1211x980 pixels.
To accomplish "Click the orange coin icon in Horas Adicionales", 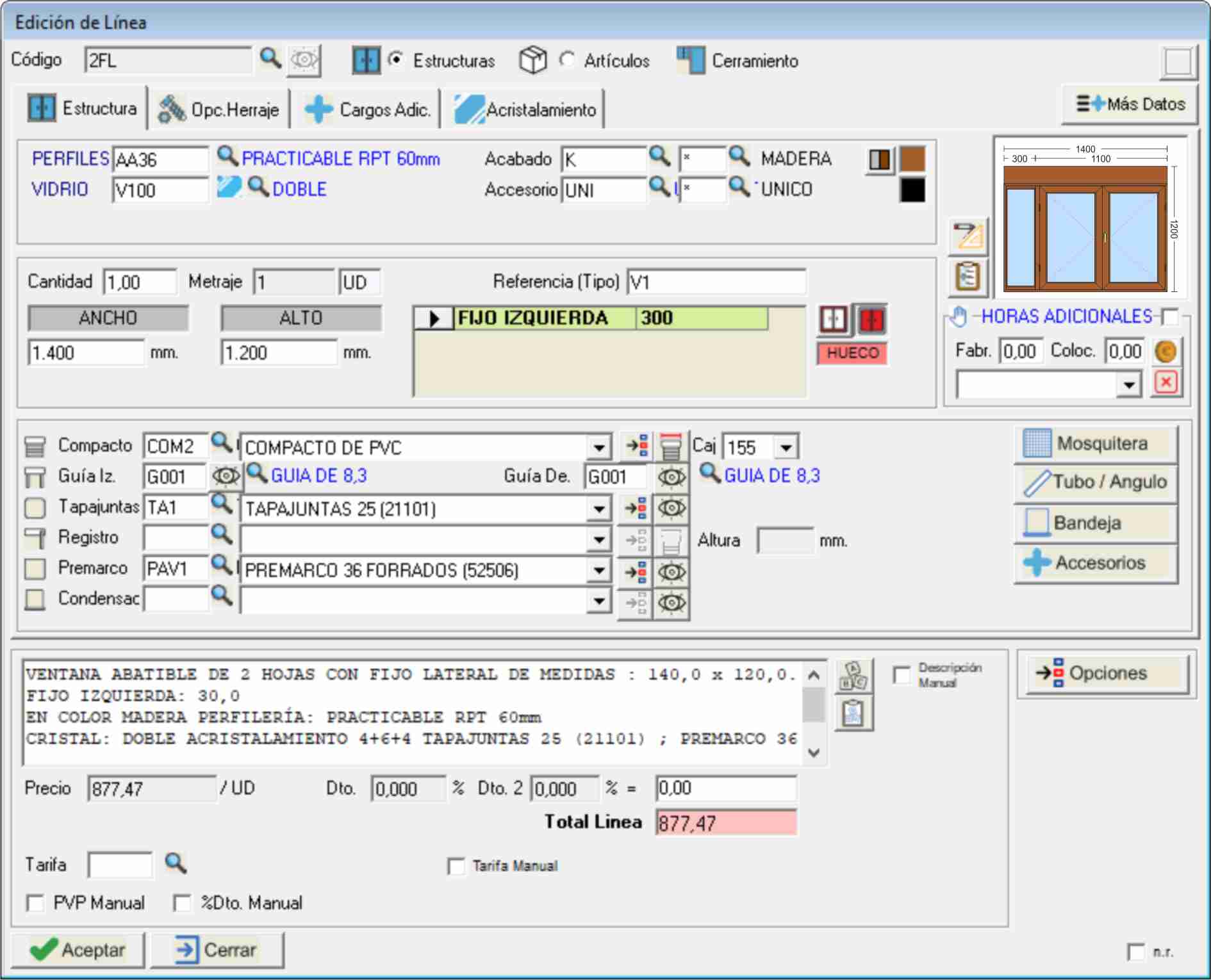I will (x=1166, y=352).
